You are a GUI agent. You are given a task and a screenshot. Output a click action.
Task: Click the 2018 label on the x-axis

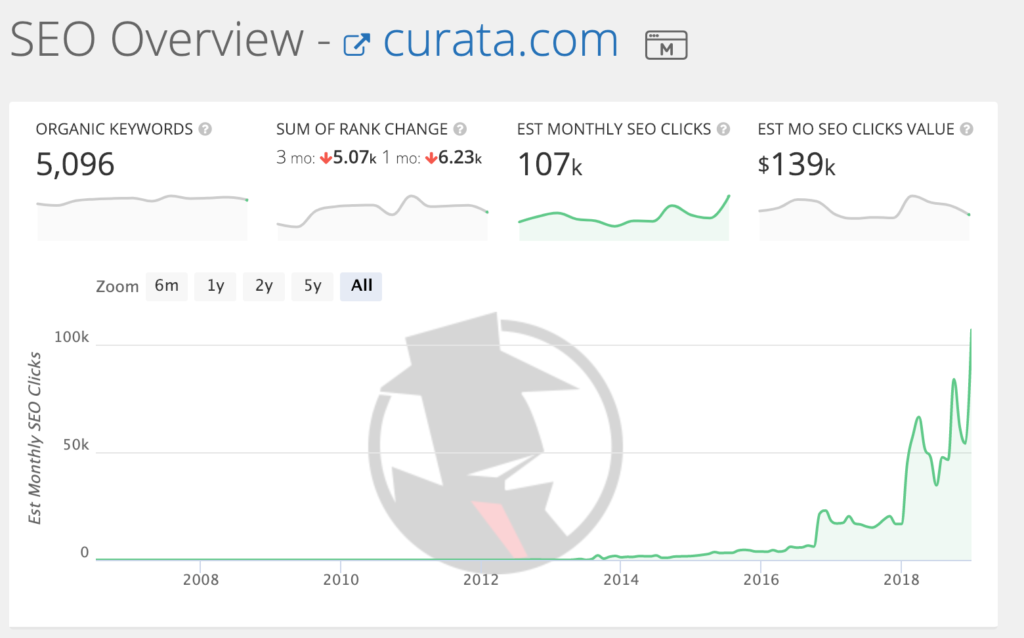[901, 580]
